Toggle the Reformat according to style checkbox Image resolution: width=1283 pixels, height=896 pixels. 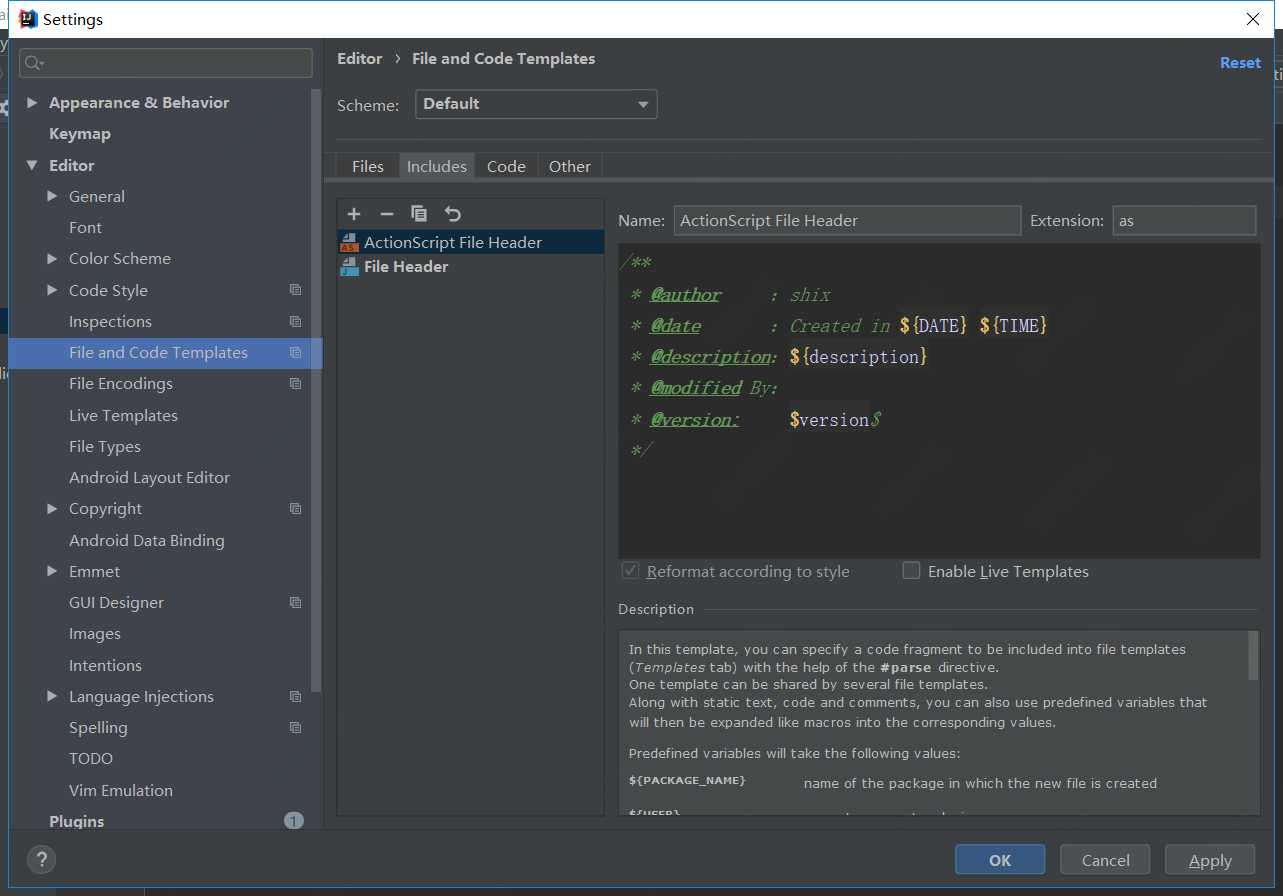click(x=630, y=571)
